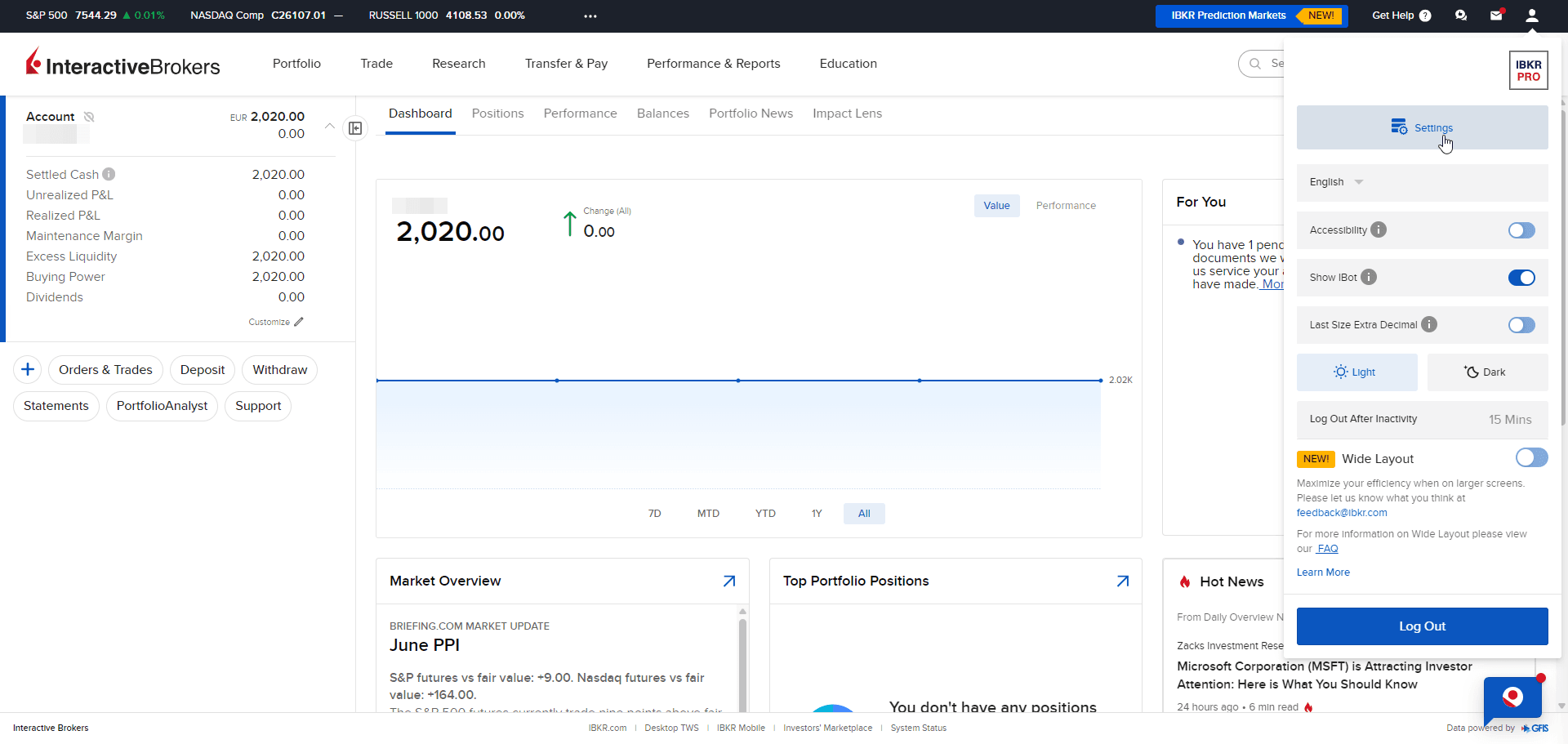Switch to the Positions tab
Image resolution: width=1568 pixels, height=744 pixels.
point(497,114)
